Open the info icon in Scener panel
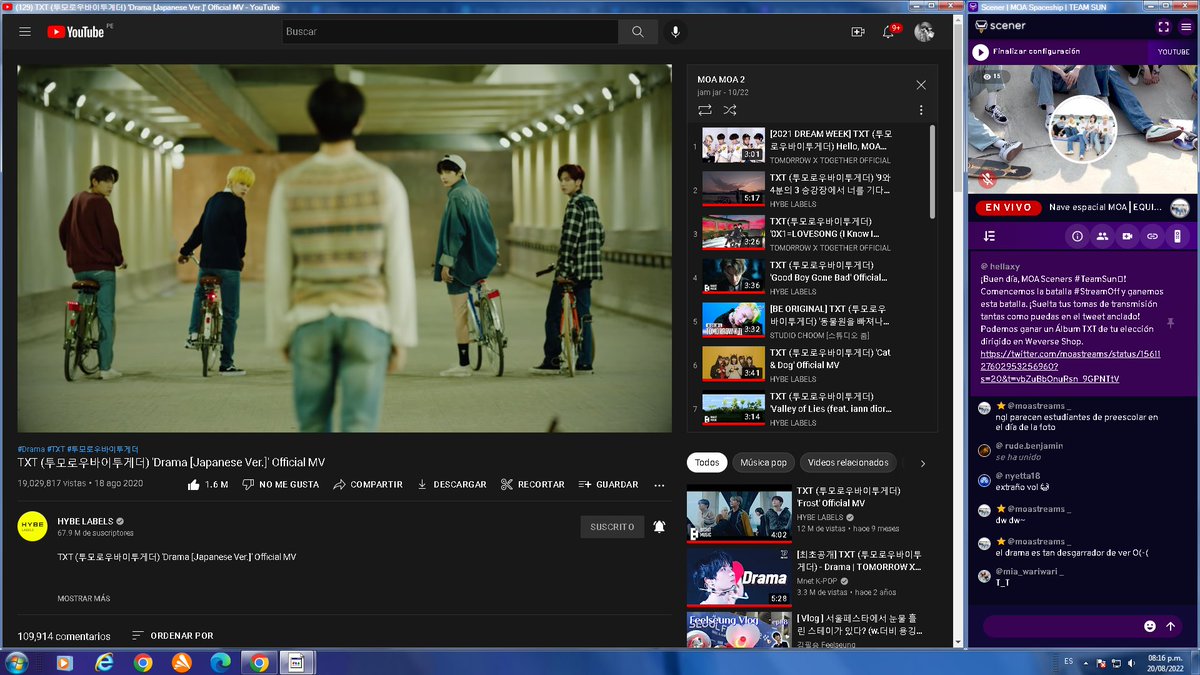1200x675 pixels. pos(1076,234)
